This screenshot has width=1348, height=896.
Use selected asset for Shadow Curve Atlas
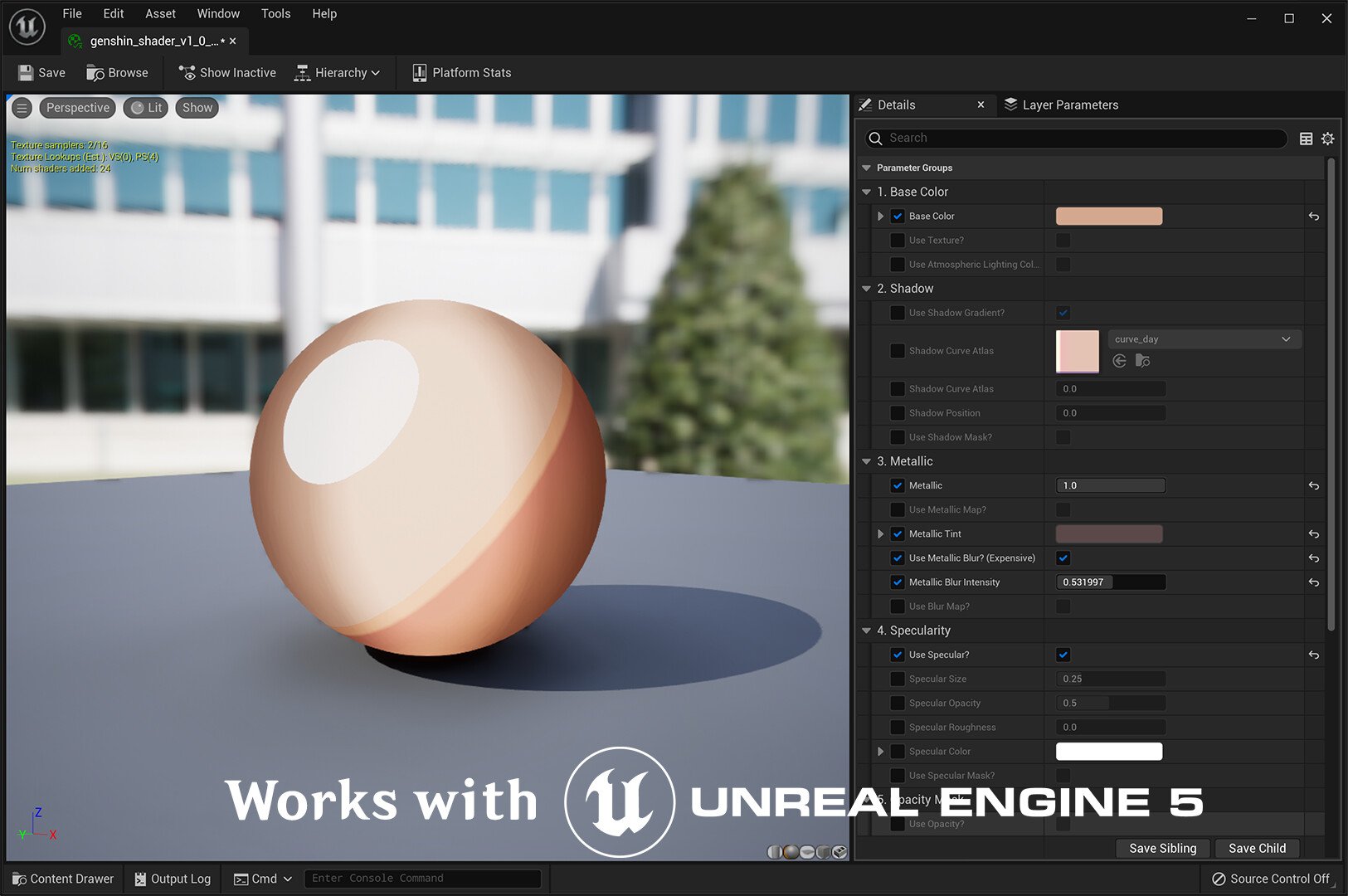click(1119, 361)
